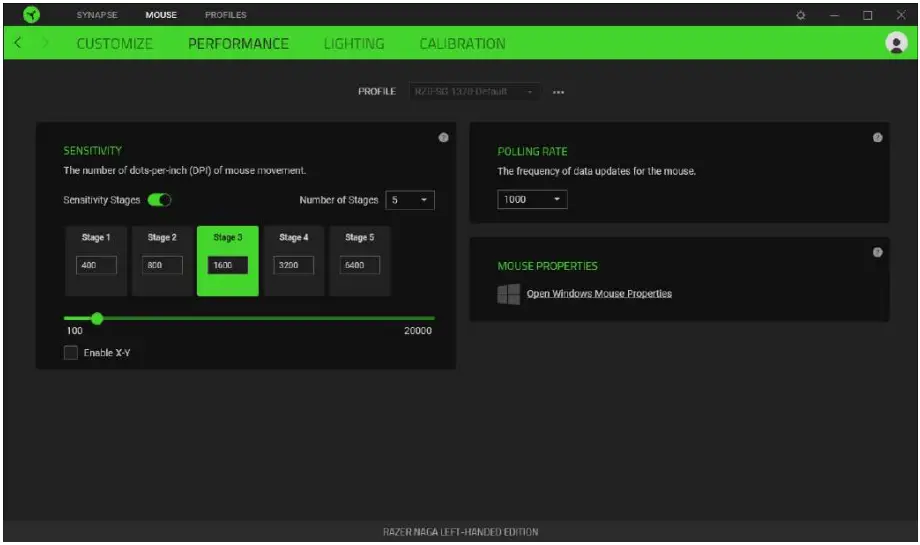Open the Performance tab
Image resolution: width=920 pixels, height=545 pixels.
coord(238,43)
